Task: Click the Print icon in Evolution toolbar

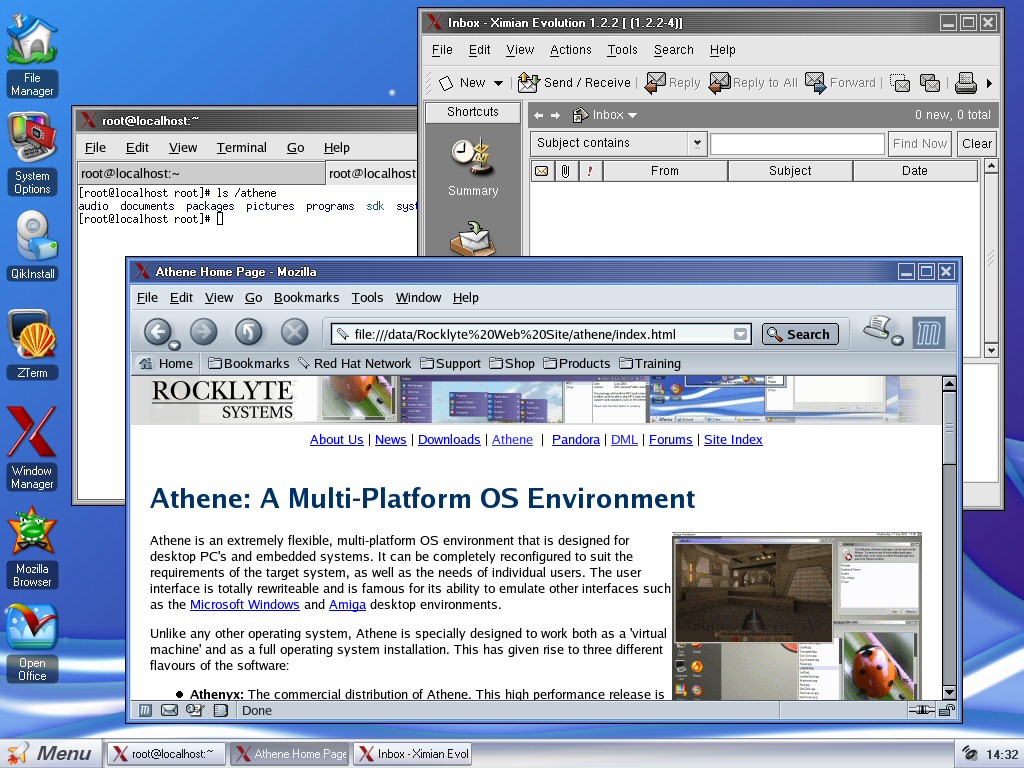Action: click(965, 83)
